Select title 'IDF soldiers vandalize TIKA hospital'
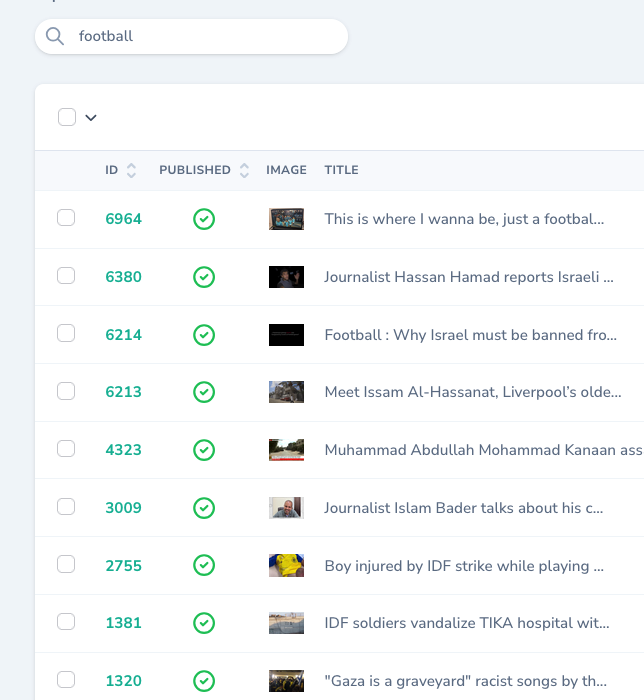The width and height of the screenshot is (644, 700). click(467, 623)
